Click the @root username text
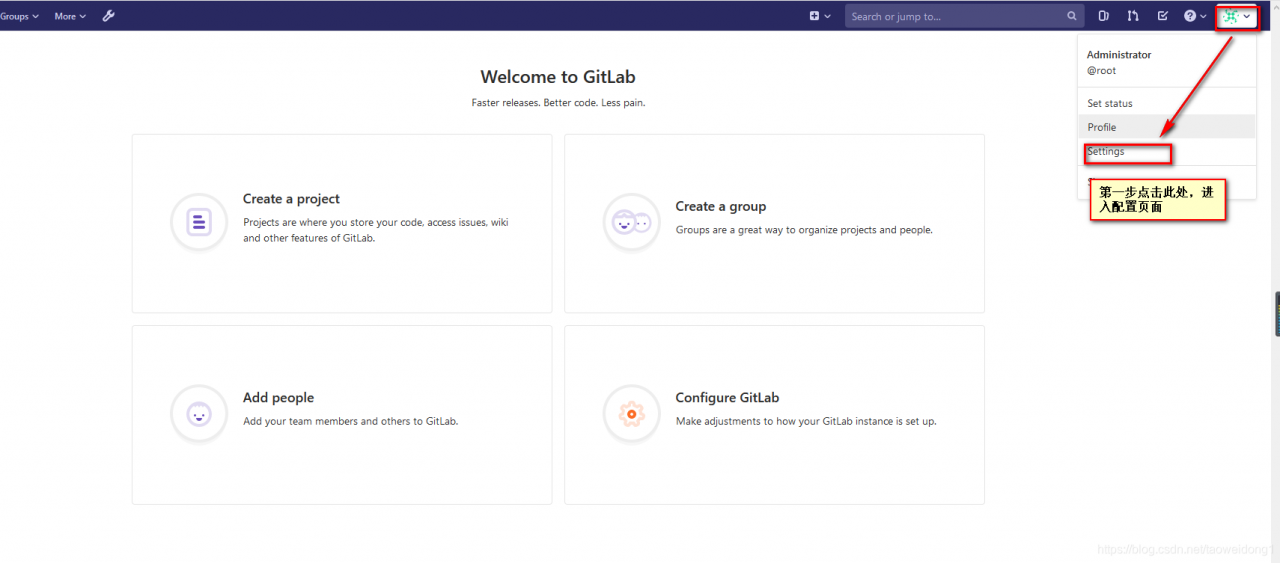1280x563 pixels. click(x=1101, y=71)
